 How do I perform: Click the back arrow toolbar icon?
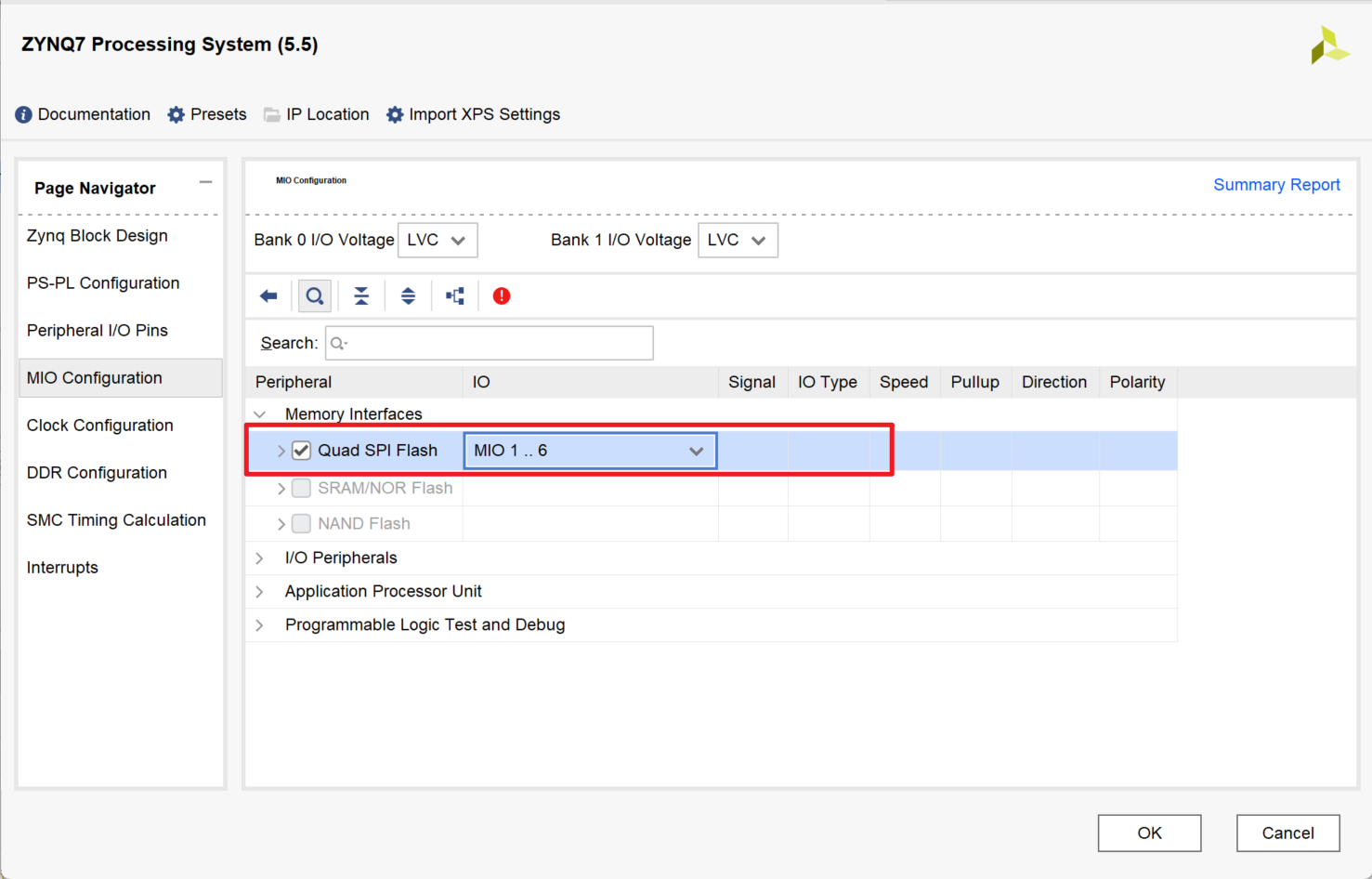268,296
